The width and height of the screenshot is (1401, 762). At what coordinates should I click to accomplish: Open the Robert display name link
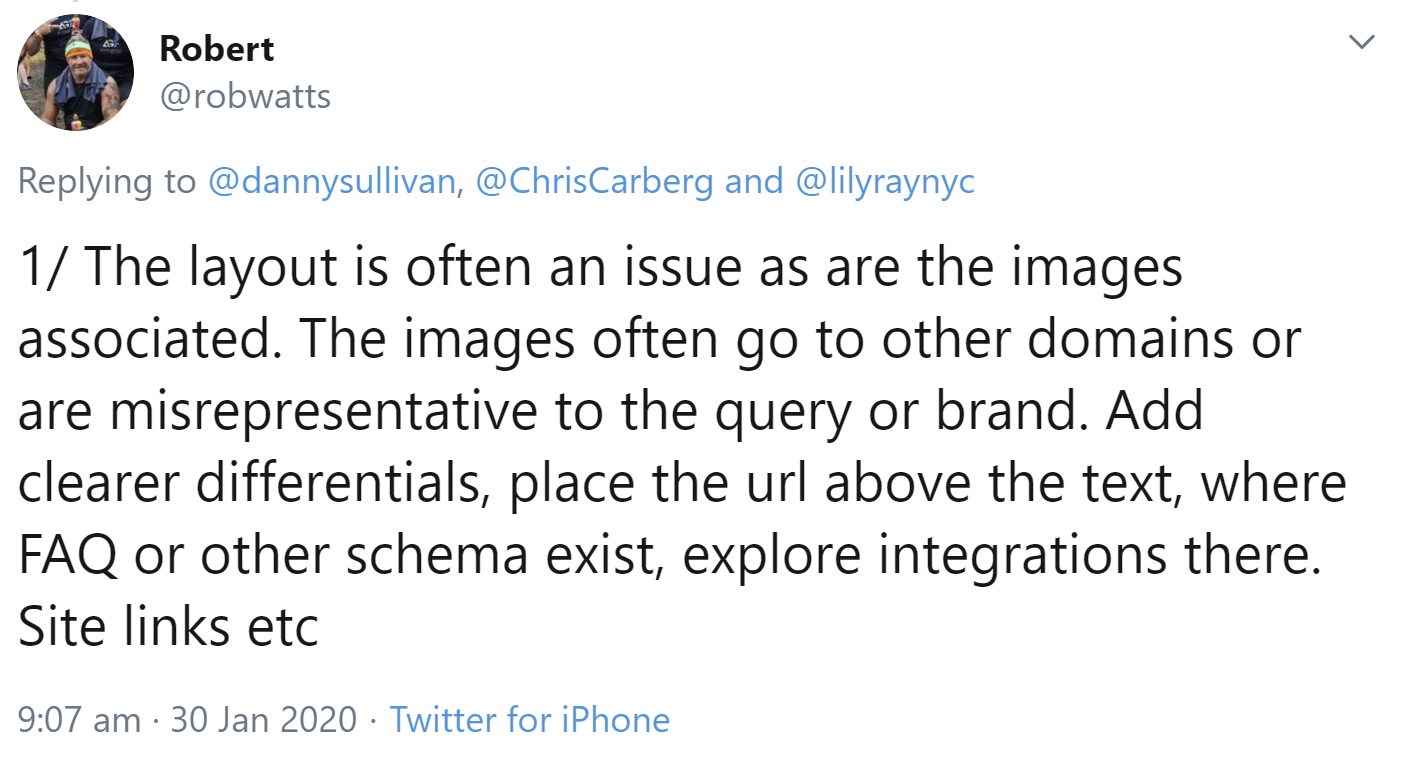(217, 48)
